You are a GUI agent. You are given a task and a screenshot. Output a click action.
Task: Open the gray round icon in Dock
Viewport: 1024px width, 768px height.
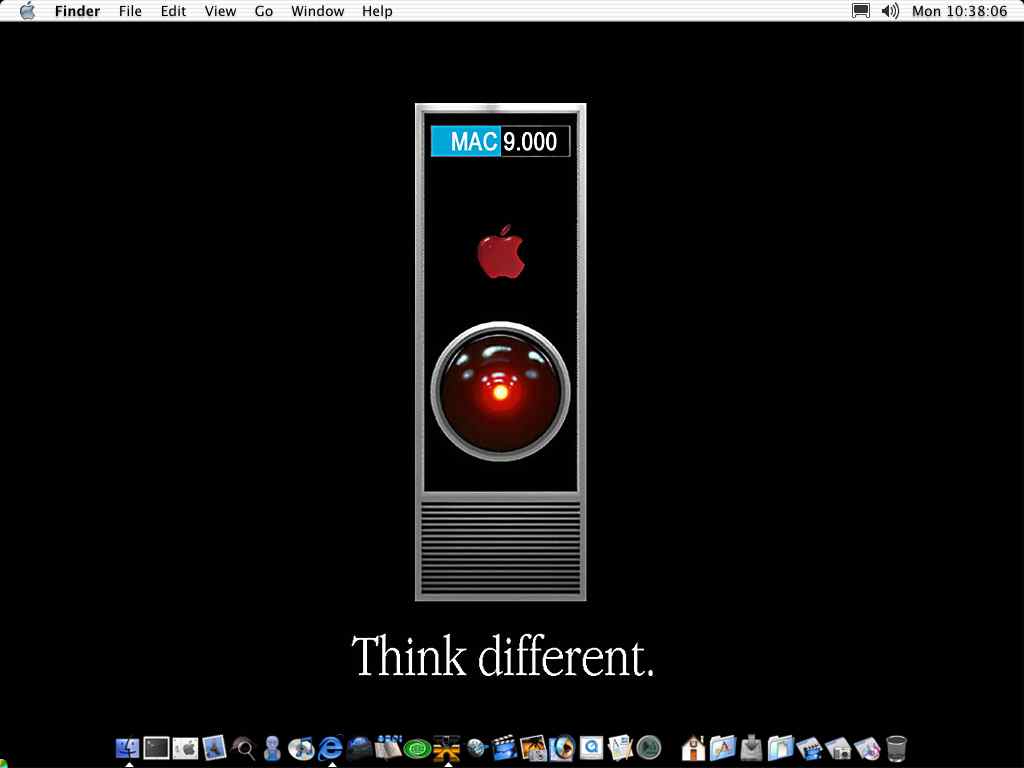[x=649, y=748]
